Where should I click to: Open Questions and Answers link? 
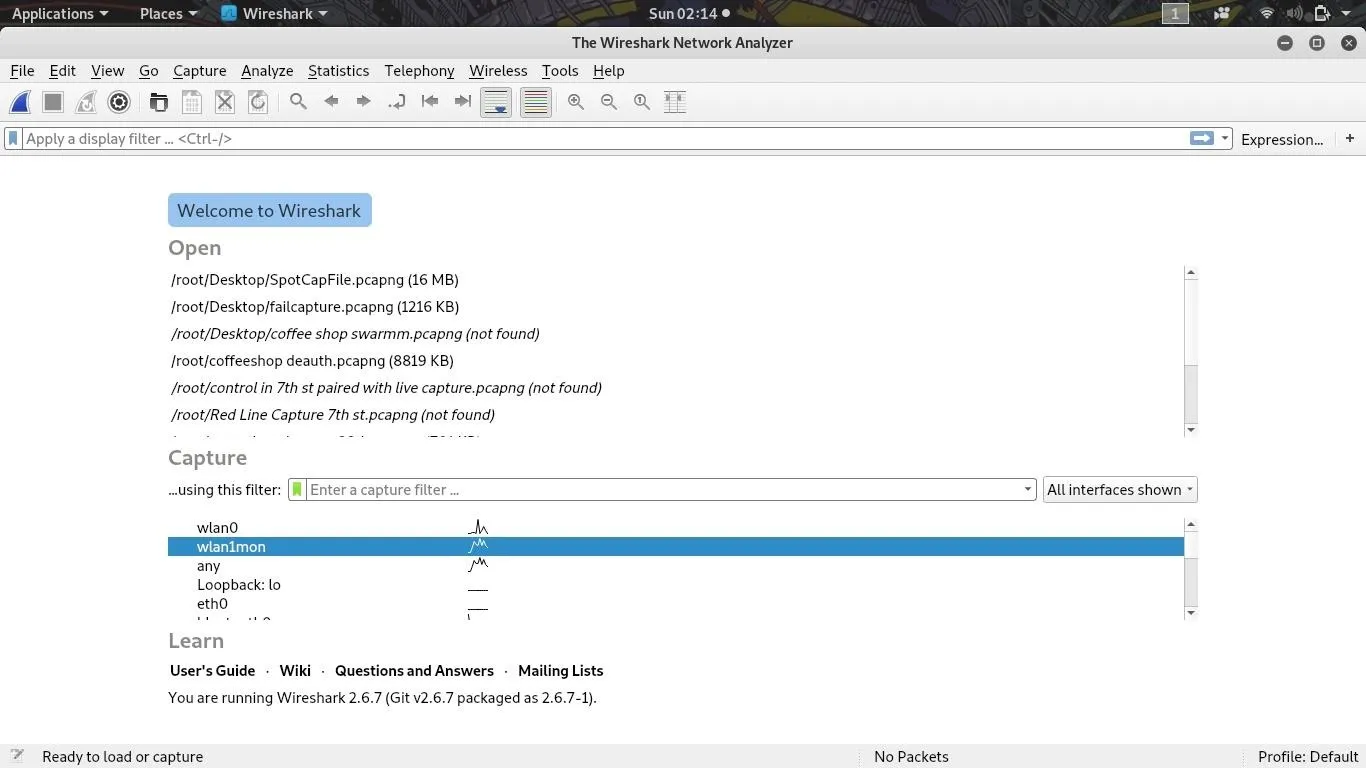click(x=414, y=671)
